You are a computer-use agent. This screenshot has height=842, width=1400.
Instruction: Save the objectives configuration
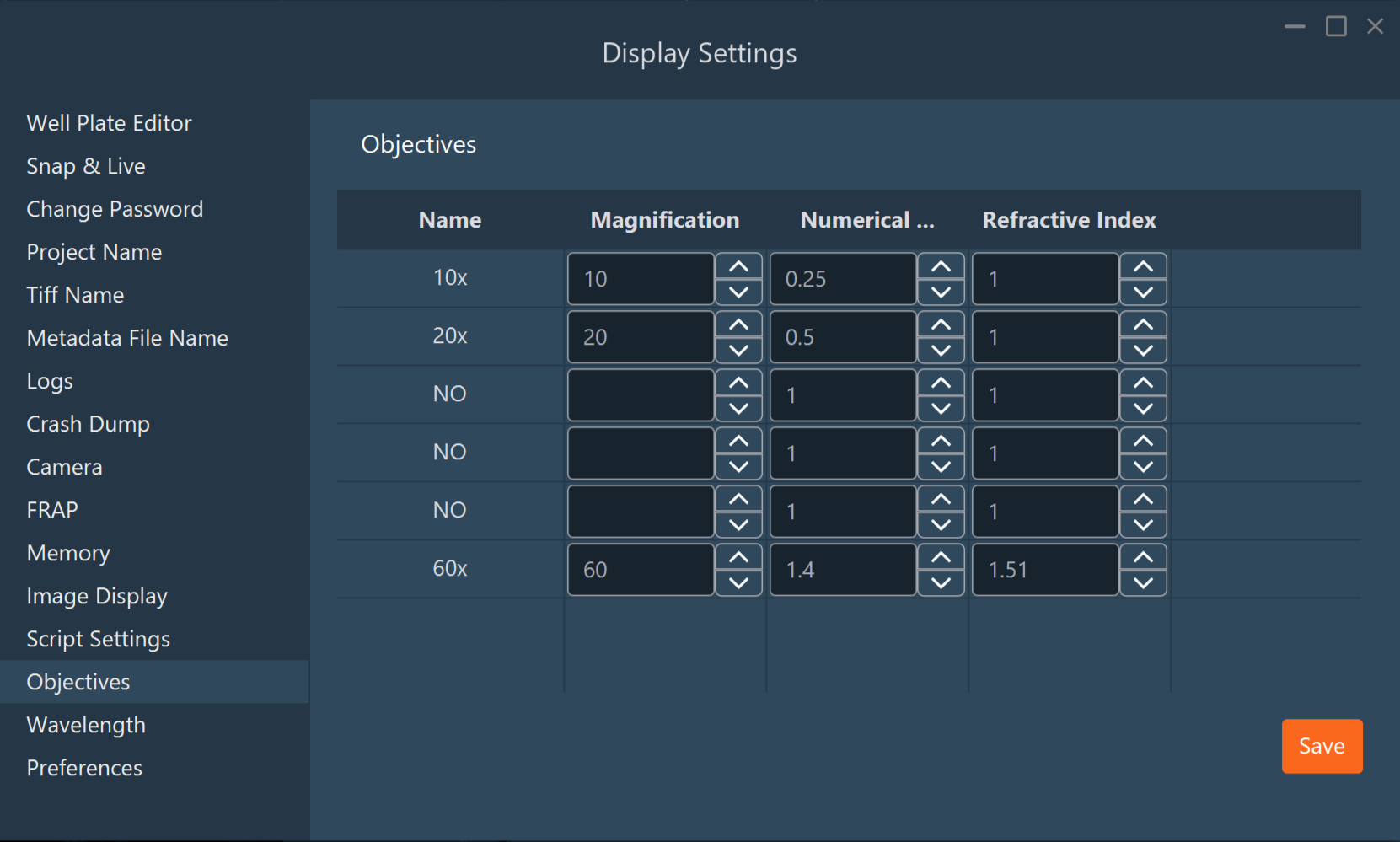coord(1321,745)
